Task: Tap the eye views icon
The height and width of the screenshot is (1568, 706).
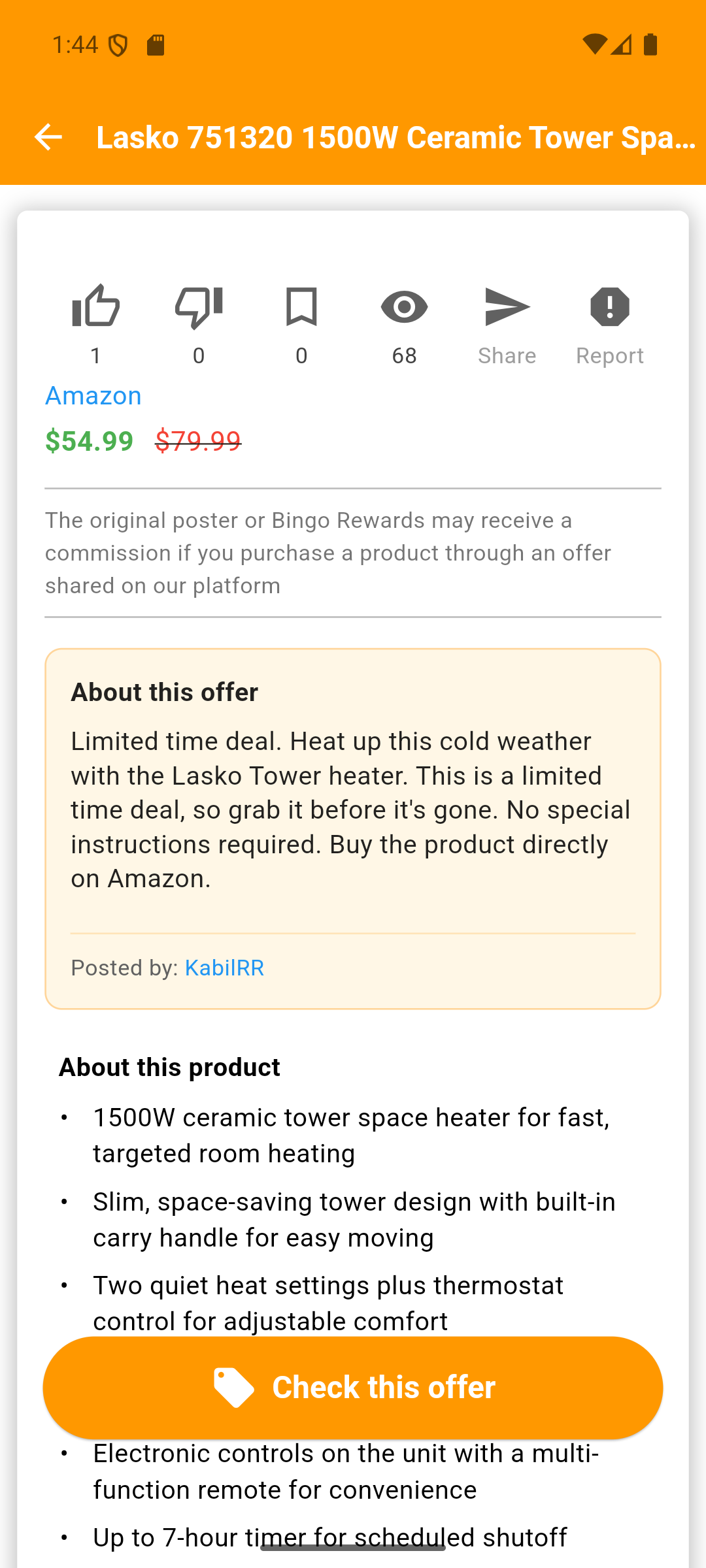Action: 404,306
